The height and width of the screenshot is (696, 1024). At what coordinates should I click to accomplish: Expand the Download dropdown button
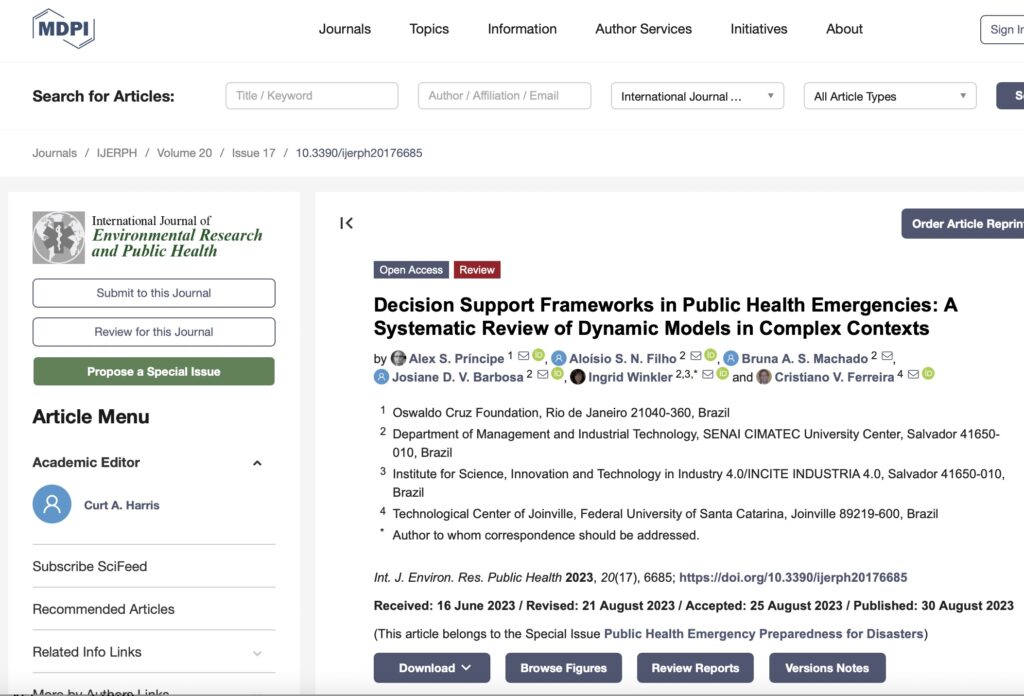432,668
